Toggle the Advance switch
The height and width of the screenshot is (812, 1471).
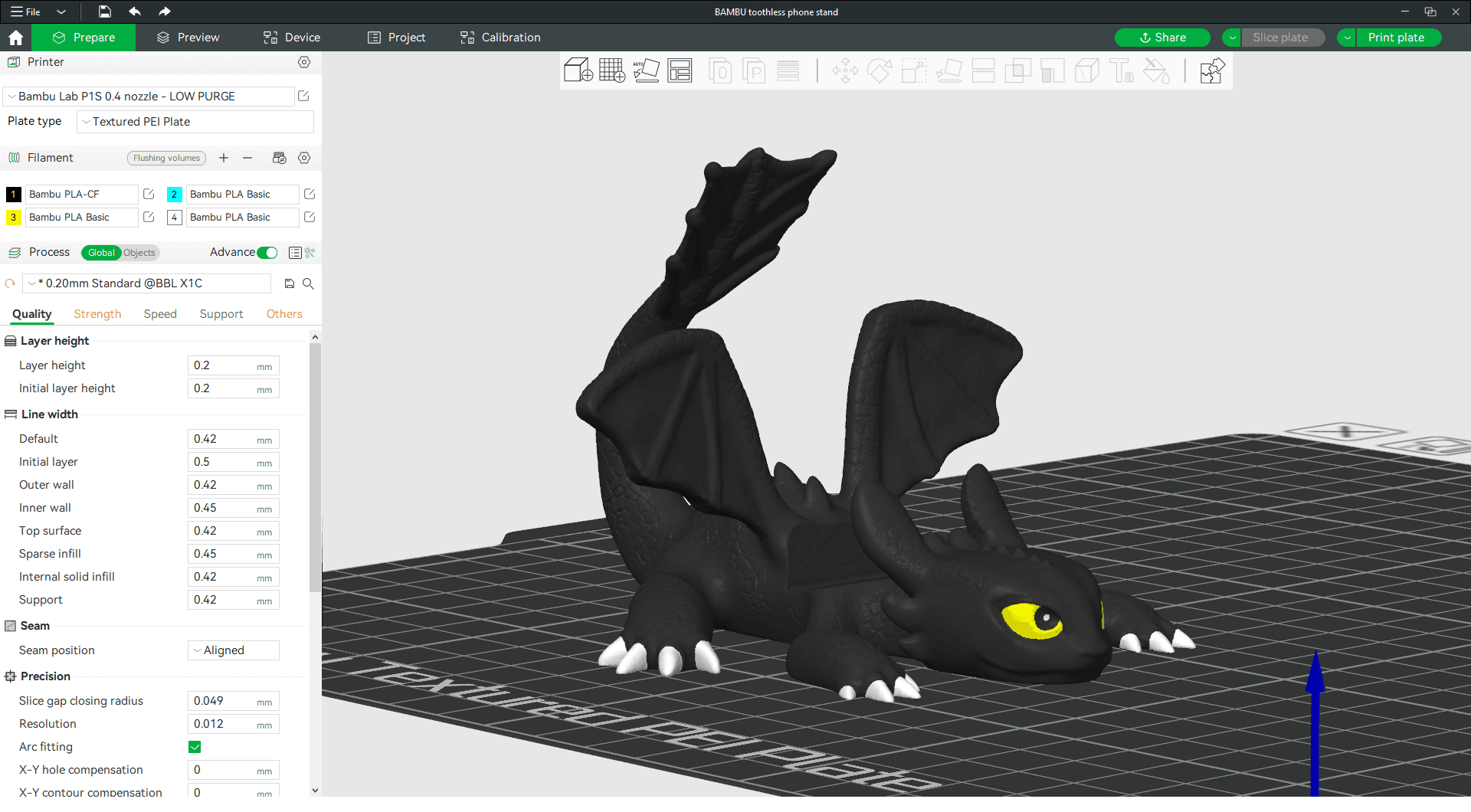click(267, 253)
